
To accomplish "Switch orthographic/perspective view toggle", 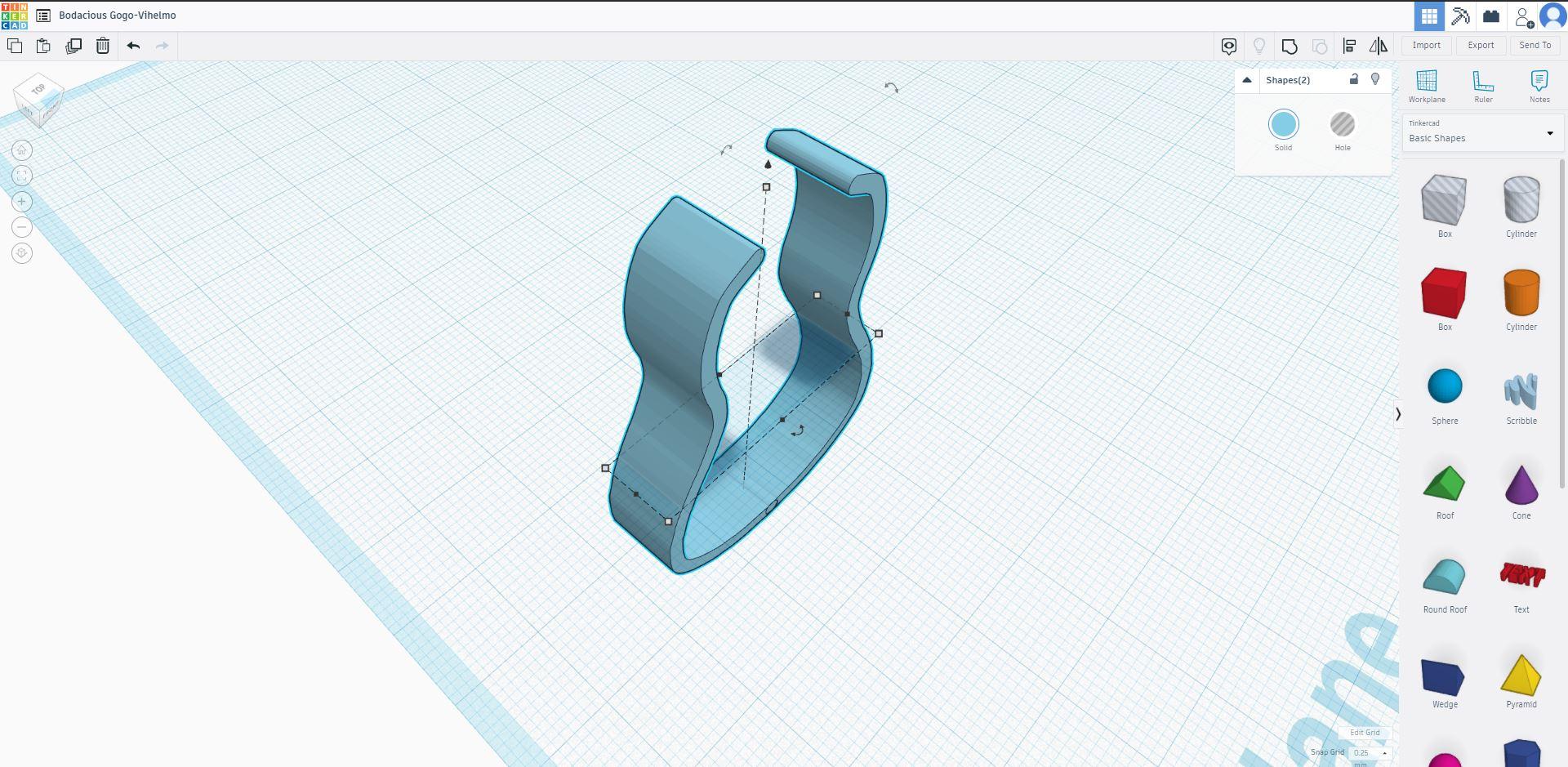I will (x=22, y=253).
